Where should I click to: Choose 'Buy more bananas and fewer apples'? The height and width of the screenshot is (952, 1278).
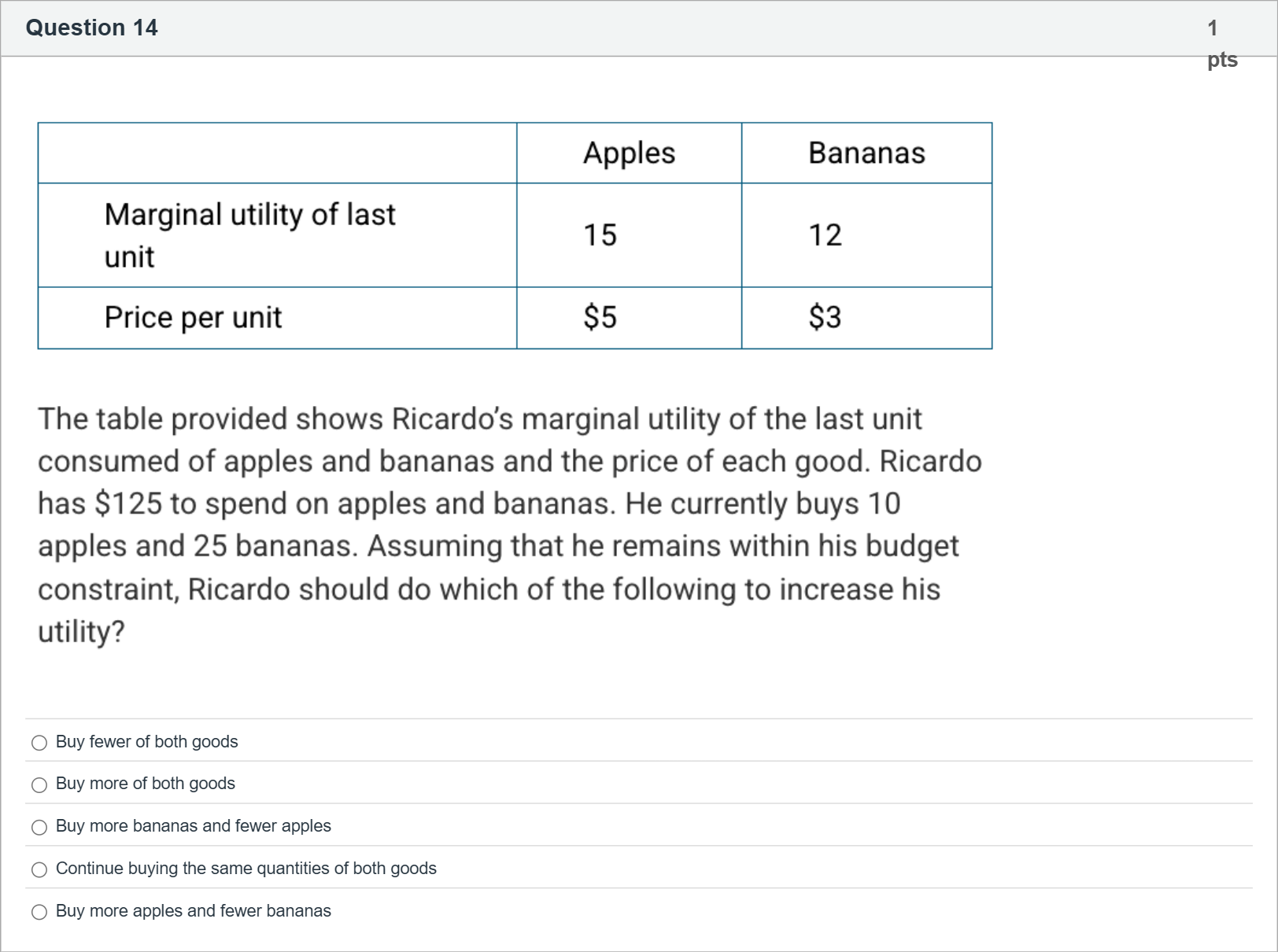39,828
